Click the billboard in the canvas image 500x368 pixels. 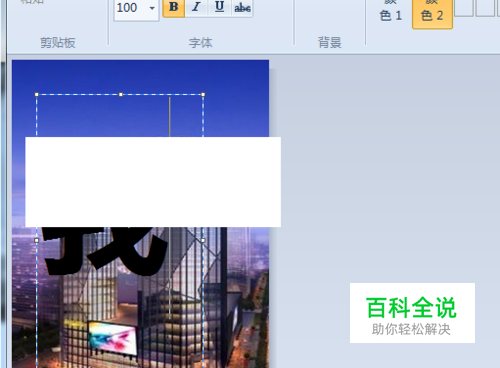tap(113, 338)
